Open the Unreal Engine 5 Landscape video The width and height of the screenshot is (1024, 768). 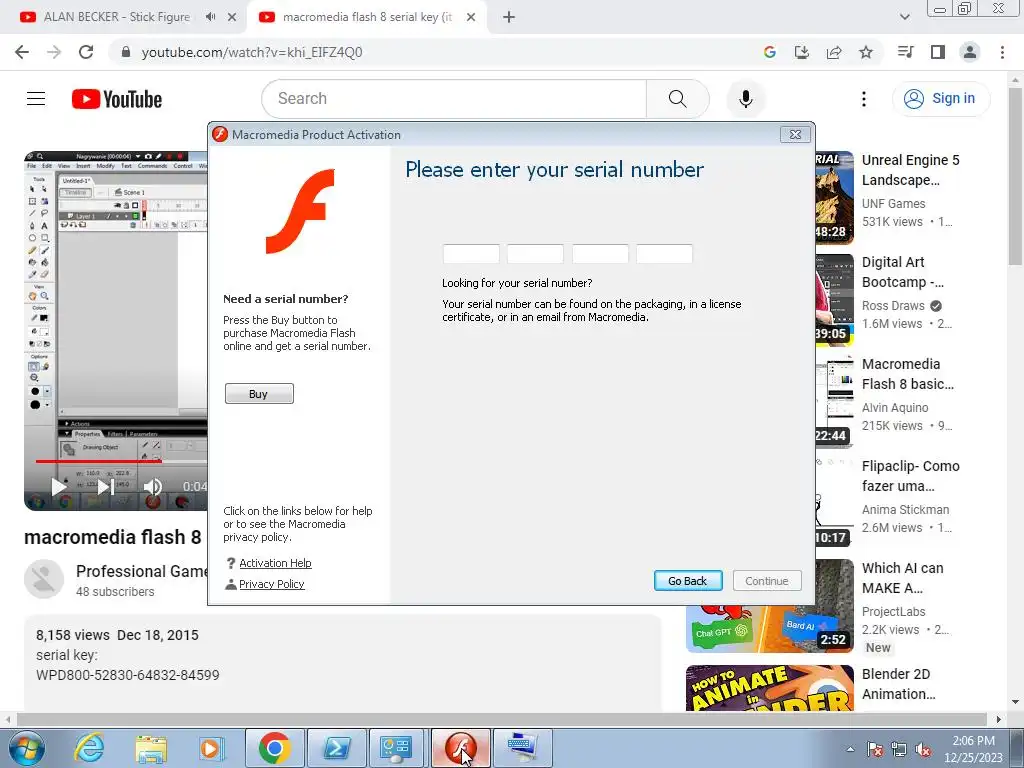tap(910, 170)
